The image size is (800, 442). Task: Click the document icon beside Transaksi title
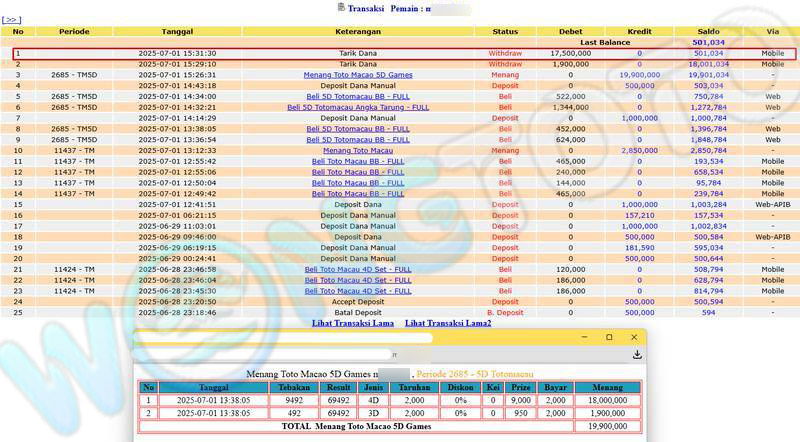point(341,7)
